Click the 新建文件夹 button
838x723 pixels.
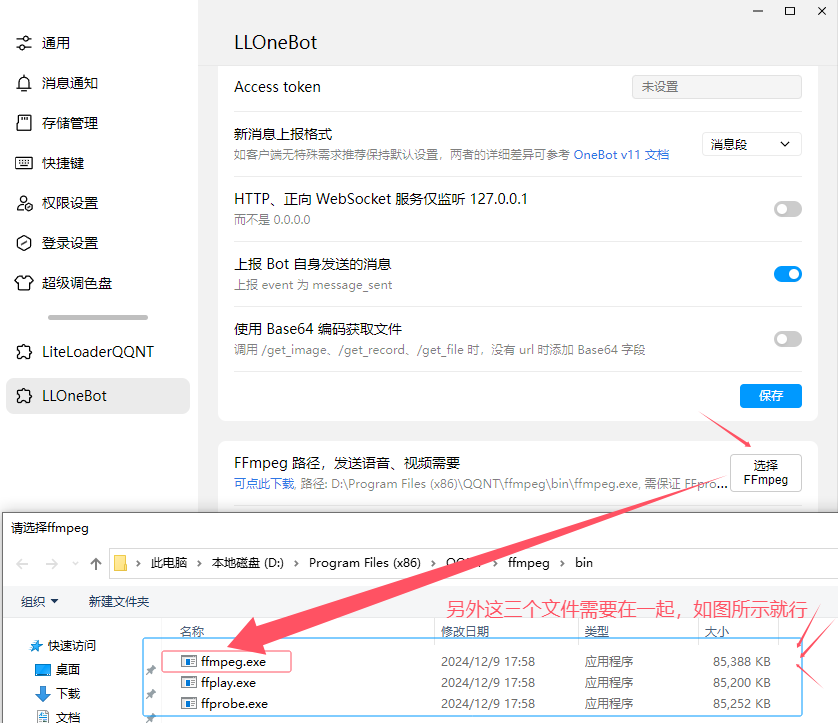point(119,602)
